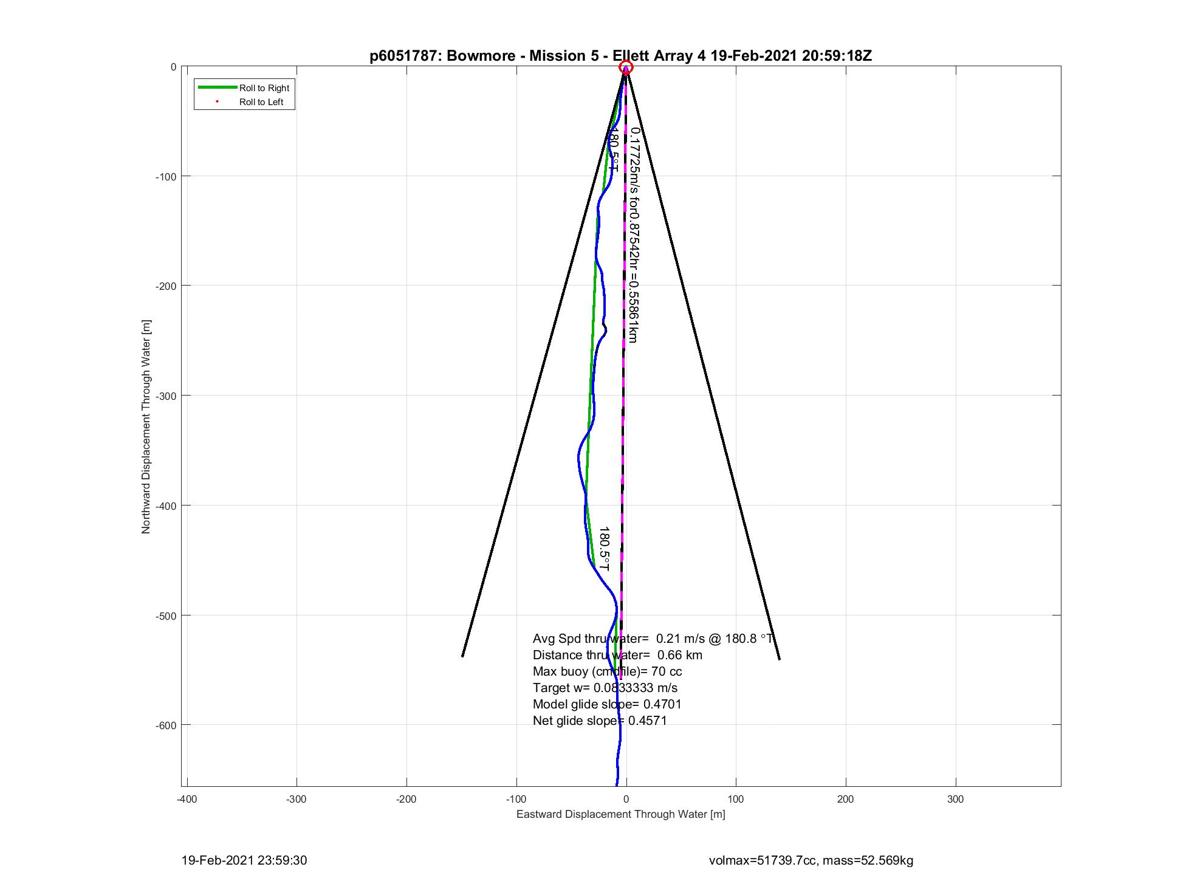Click the rotated '0.17725m/s for0.87542hr =0.55861km' label

(634, 235)
